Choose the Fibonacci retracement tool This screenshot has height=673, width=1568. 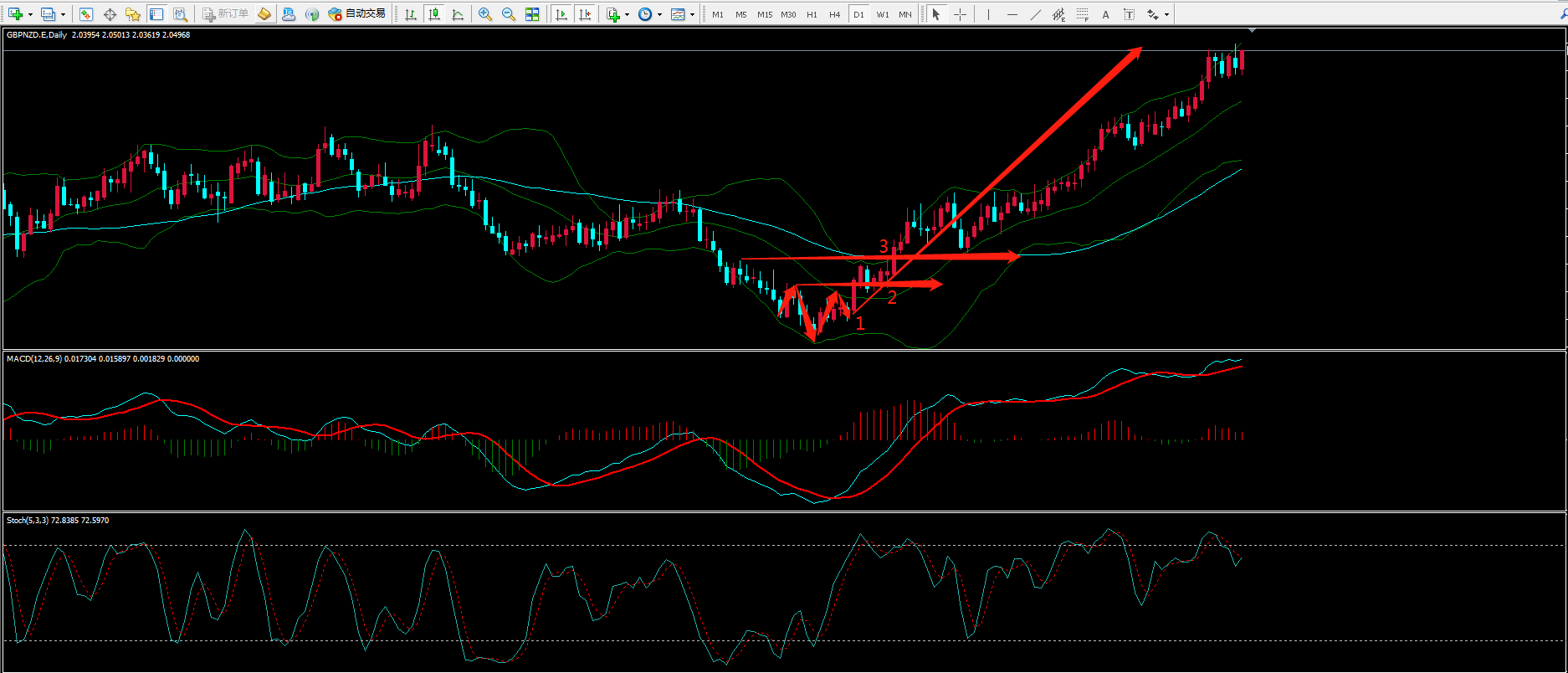1083,14
